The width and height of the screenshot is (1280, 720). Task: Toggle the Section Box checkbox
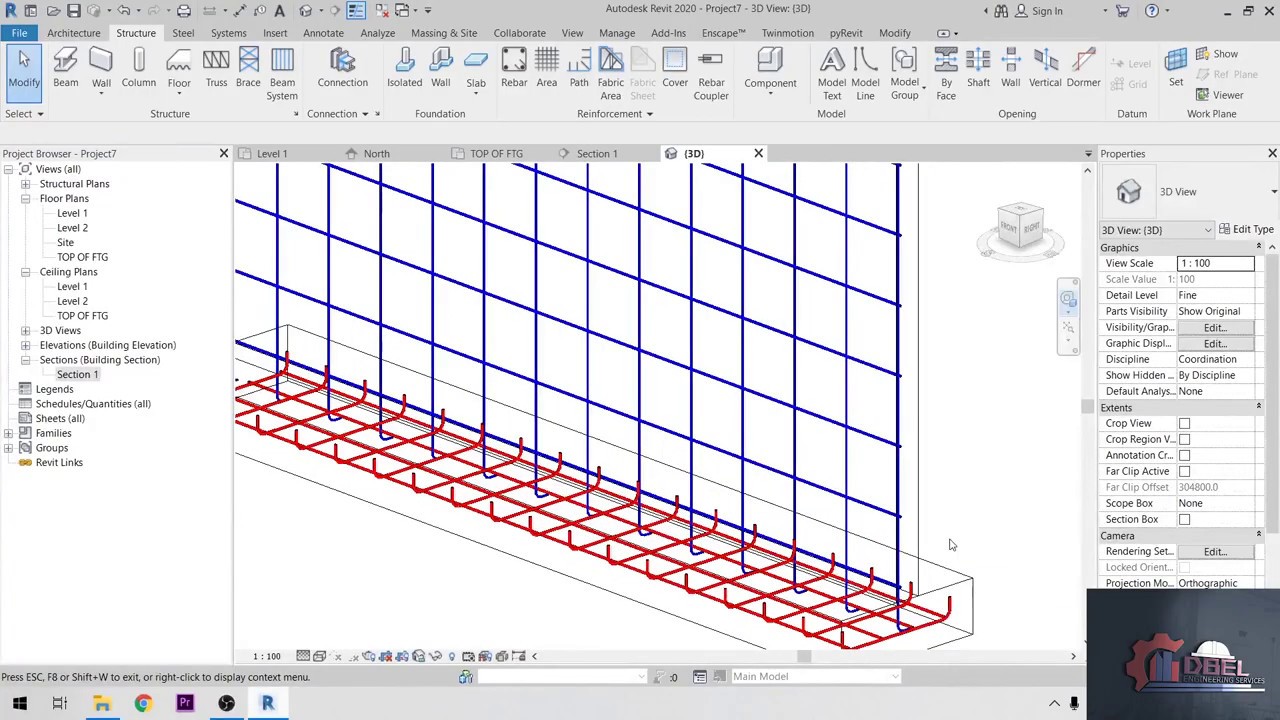[1184, 519]
